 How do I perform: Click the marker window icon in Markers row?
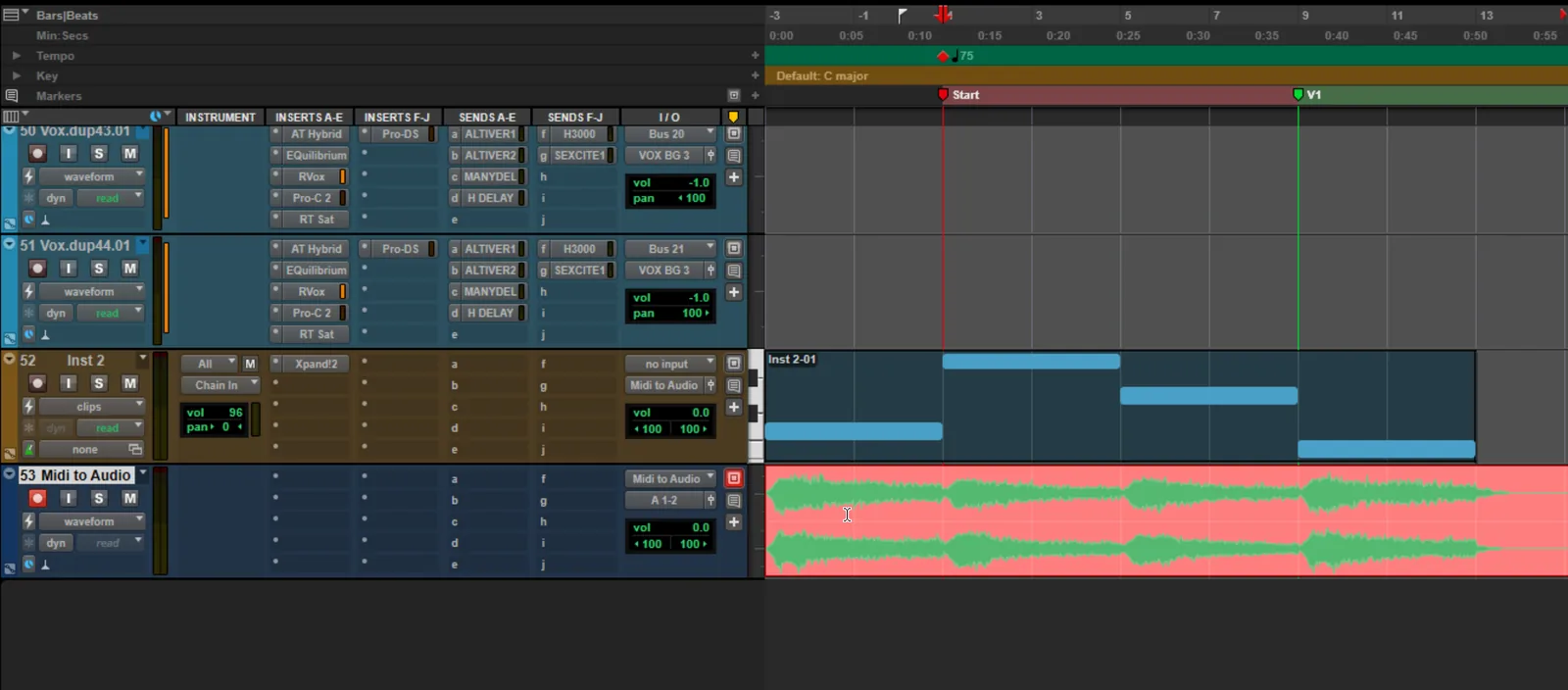(733, 96)
